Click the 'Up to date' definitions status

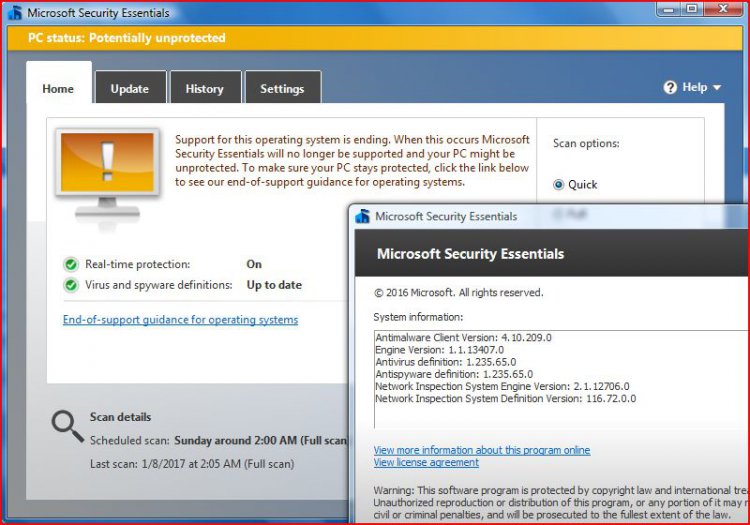[274, 285]
